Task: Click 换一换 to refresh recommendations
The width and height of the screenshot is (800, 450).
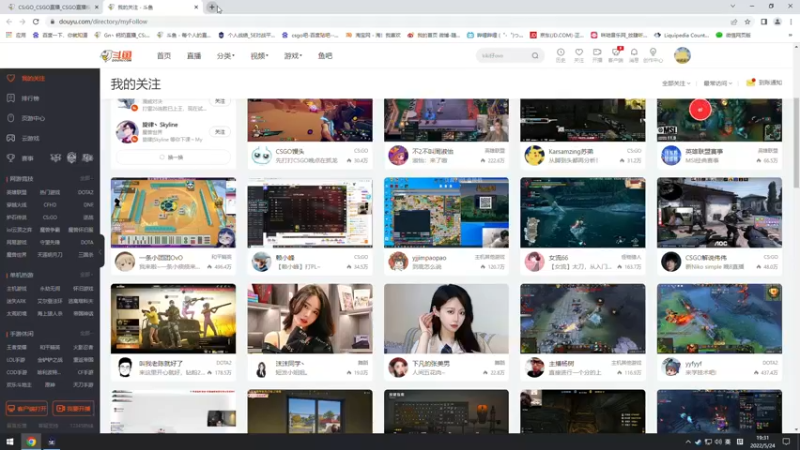Action: pyautogui.click(x=171, y=157)
